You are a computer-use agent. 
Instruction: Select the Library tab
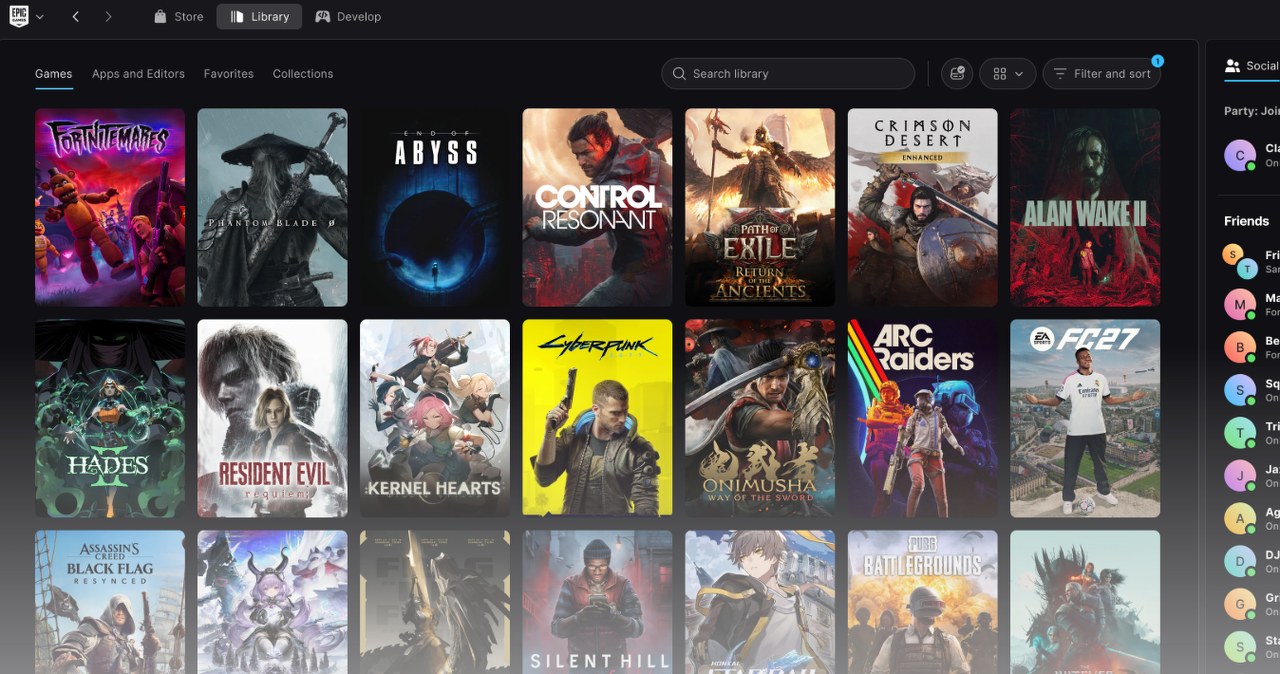pos(259,17)
